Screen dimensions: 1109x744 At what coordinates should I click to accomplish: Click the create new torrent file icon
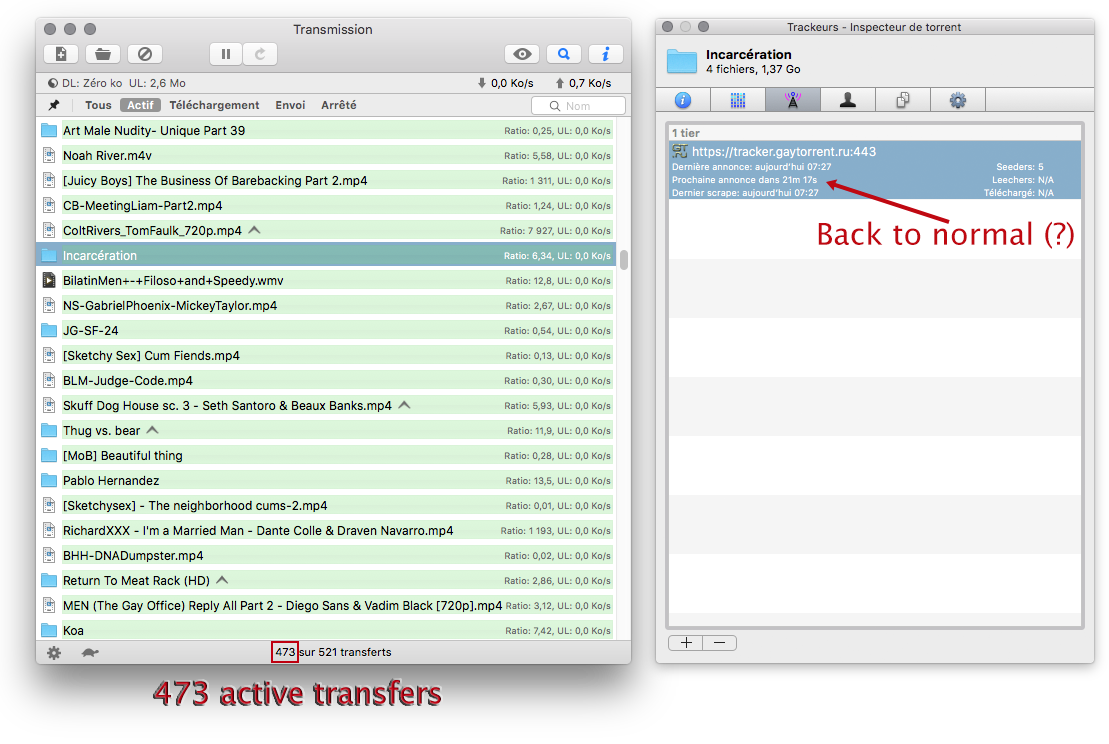61,55
